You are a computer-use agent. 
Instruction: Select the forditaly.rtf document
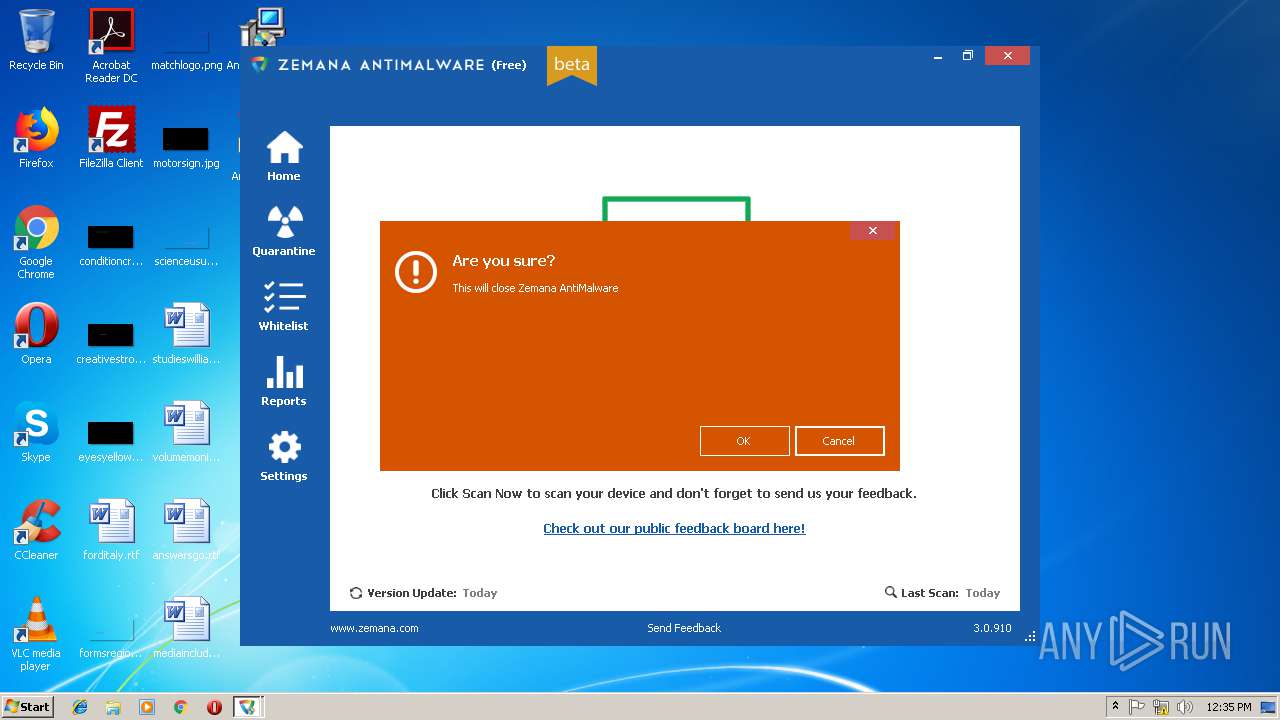(111, 530)
